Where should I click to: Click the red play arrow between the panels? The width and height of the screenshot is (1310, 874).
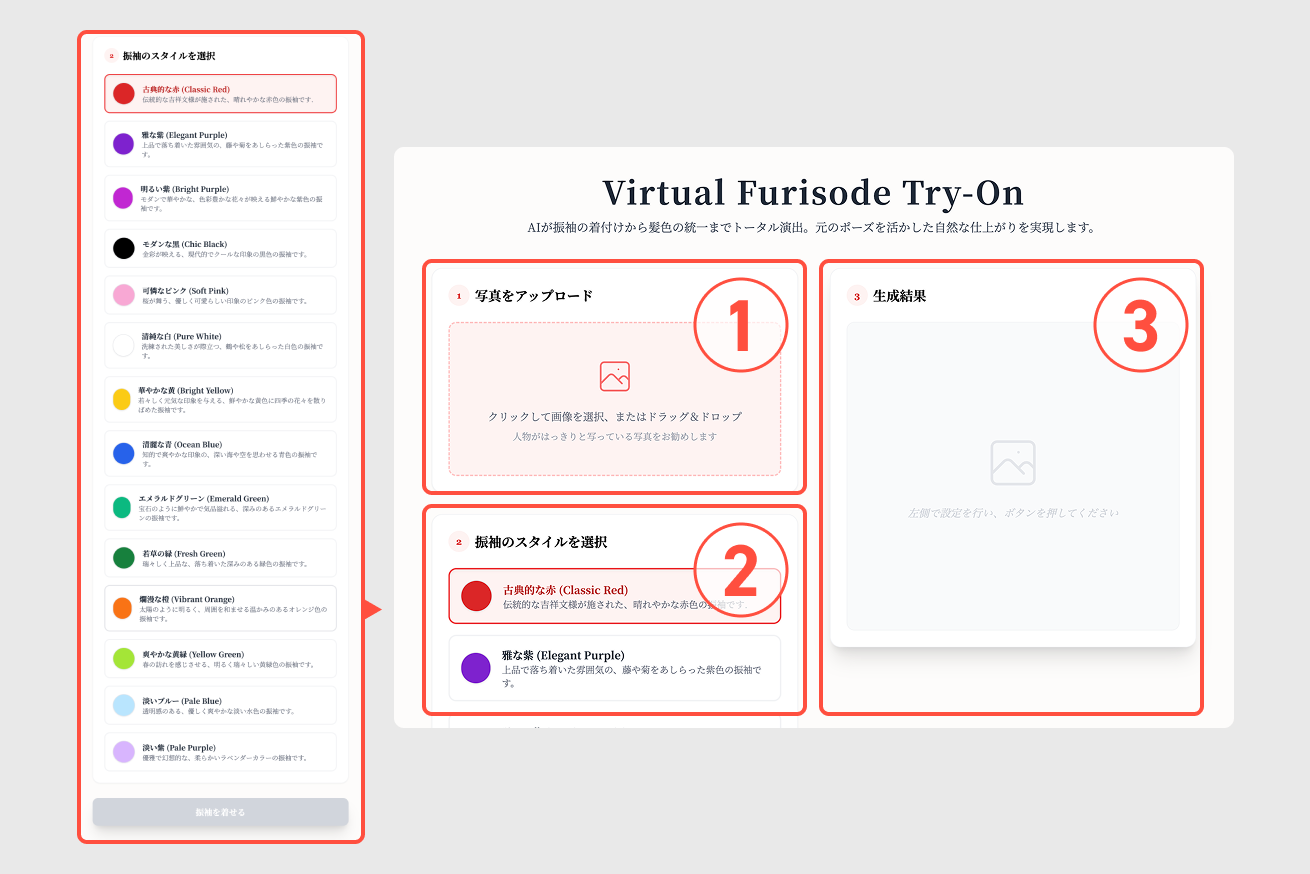pyautogui.click(x=373, y=609)
